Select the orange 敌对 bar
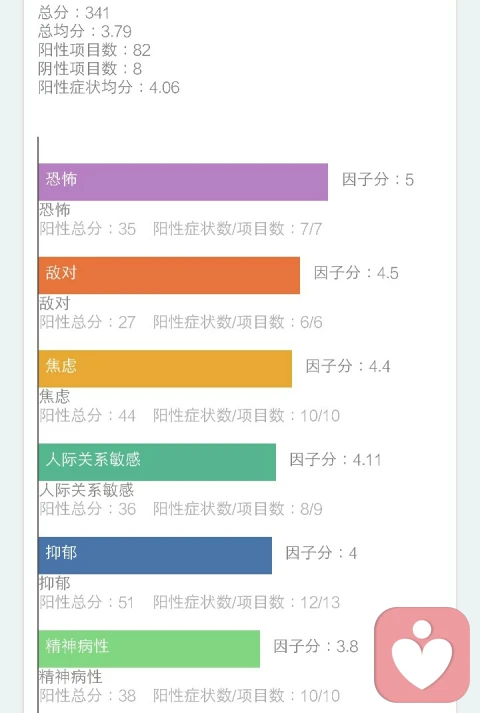 tap(169, 275)
